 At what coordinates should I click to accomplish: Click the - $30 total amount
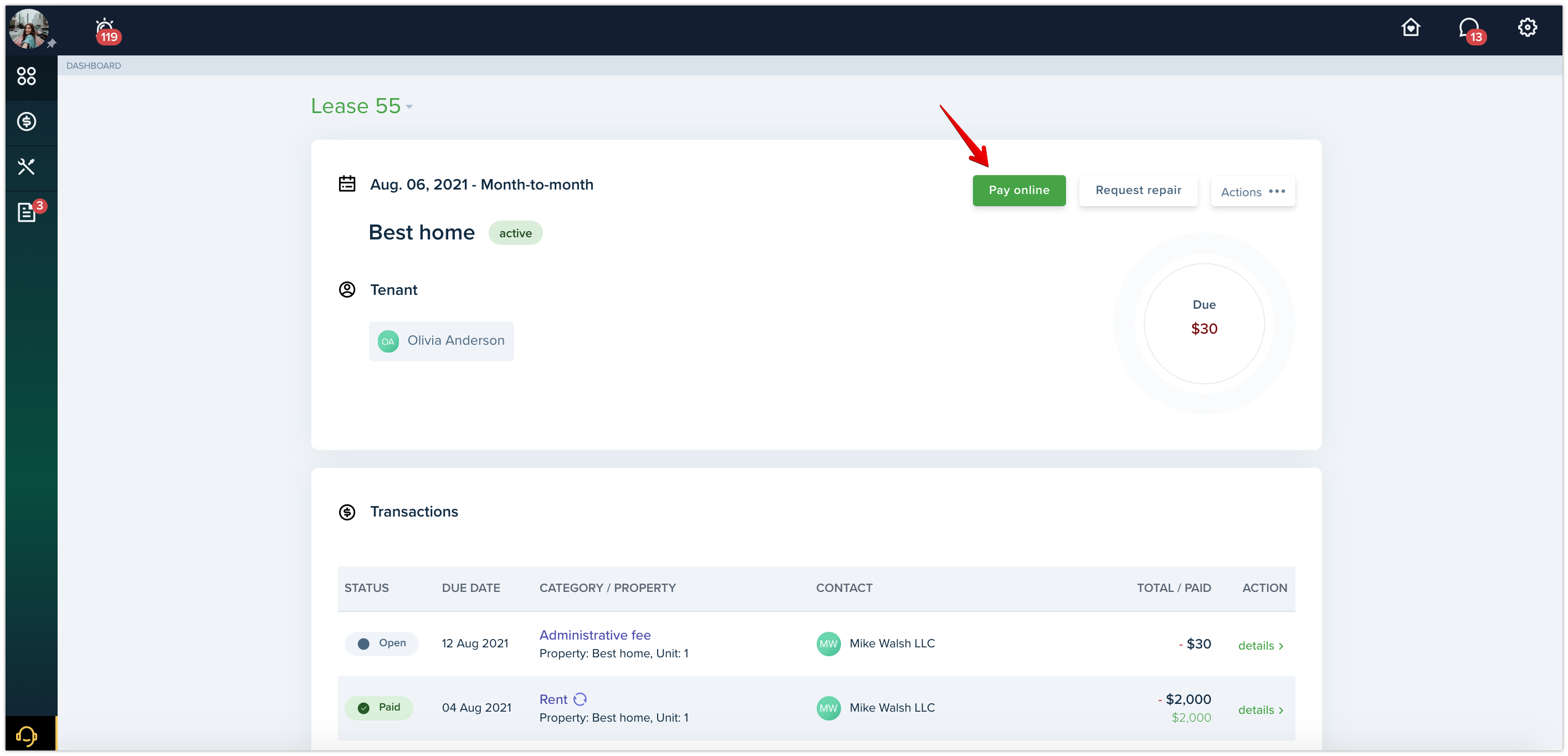point(1194,643)
